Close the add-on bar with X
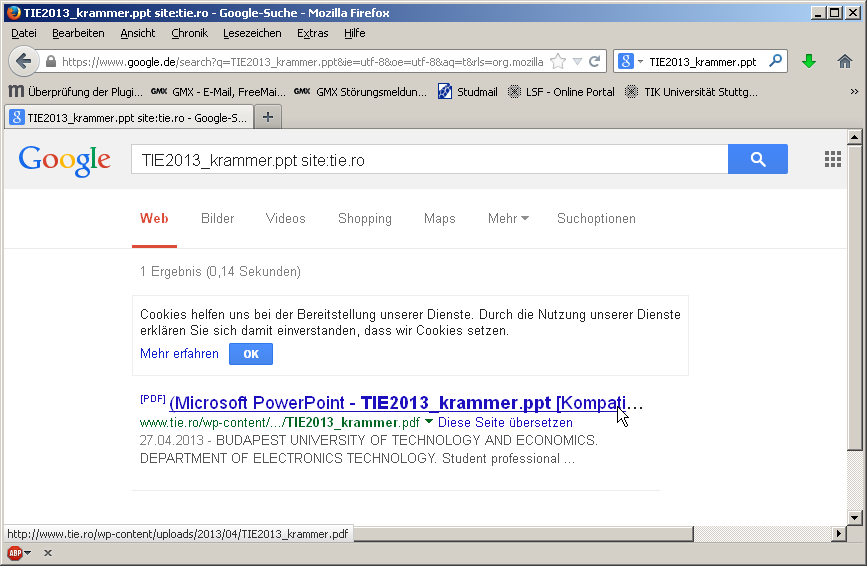 tap(48, 553)
